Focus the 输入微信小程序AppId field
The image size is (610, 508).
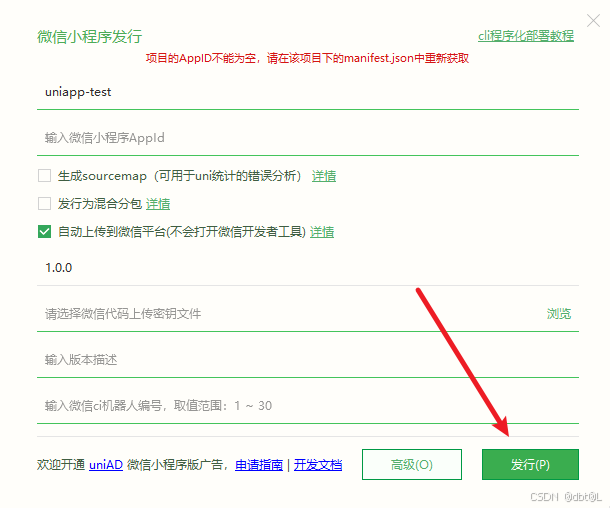(308, 138)
